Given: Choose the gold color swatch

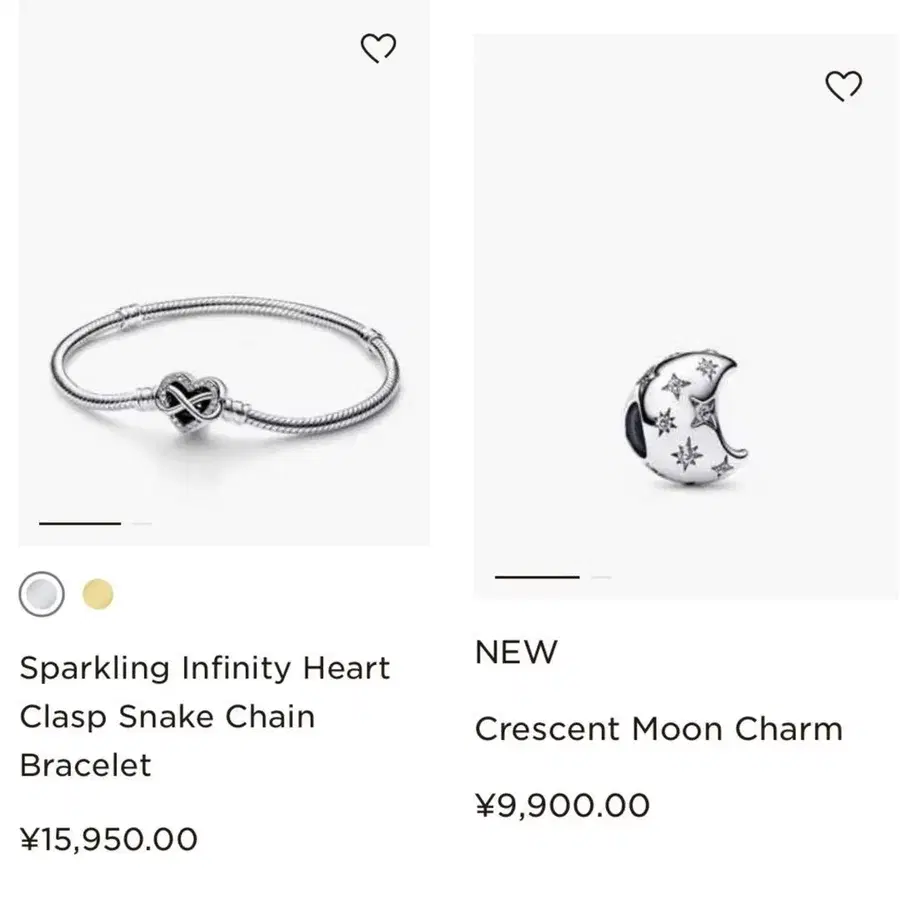Looking at the screenshot, I should tap(98, 595).
